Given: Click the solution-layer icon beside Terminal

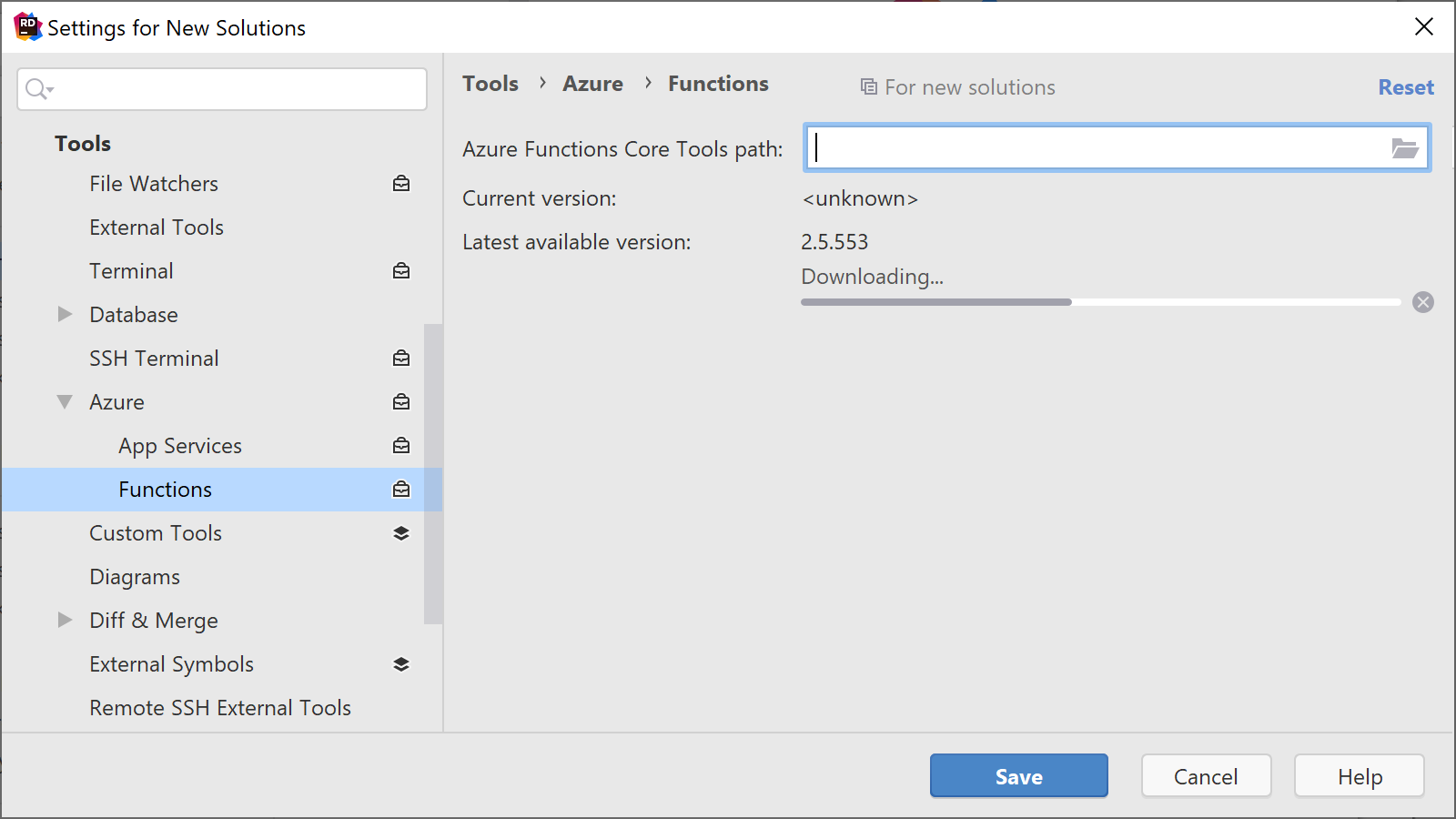Looking at the screenshot, I should click(401, 271).
